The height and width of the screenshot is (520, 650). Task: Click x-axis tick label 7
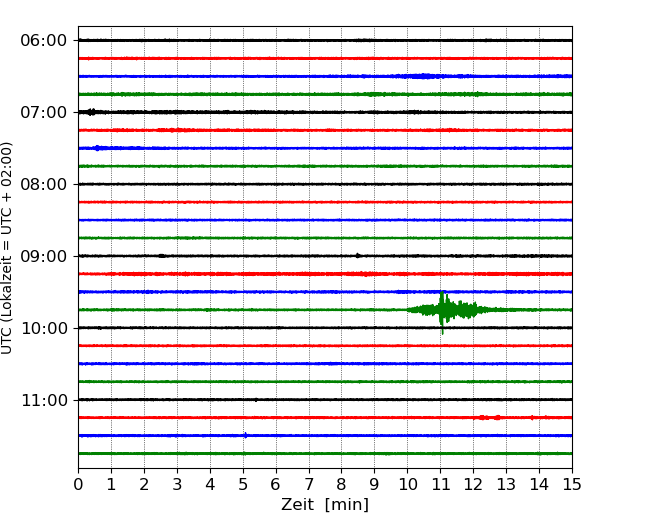[x=309, y=484]
